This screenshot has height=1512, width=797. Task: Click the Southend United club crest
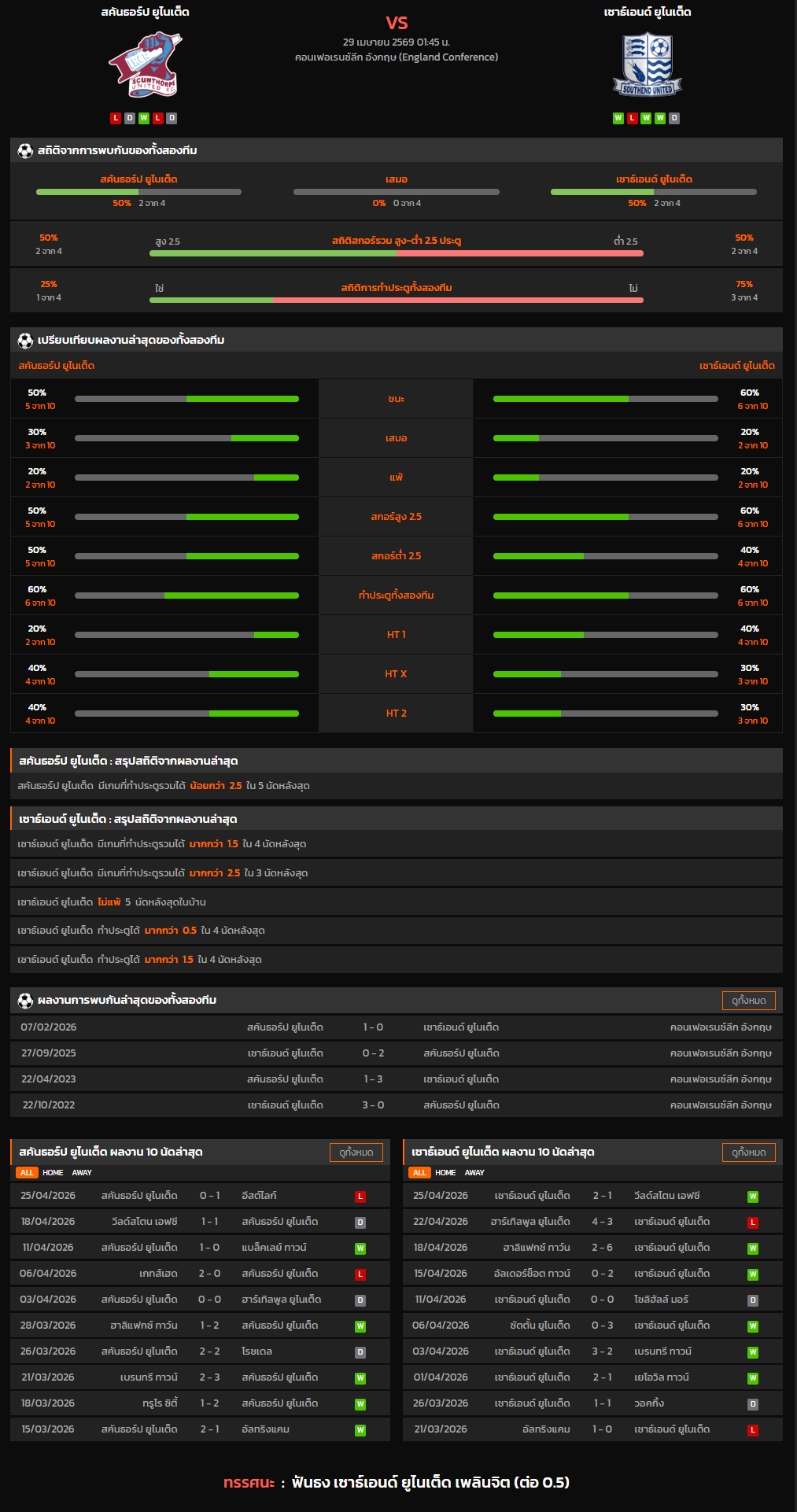pos(647,65)
